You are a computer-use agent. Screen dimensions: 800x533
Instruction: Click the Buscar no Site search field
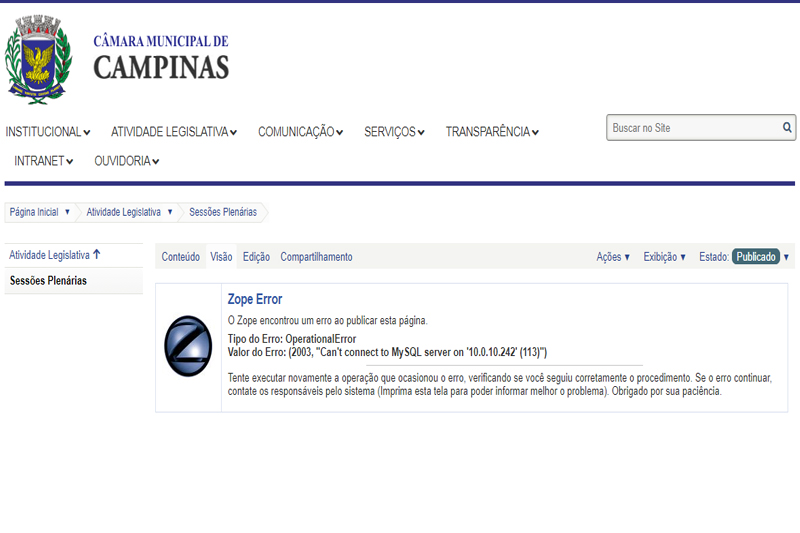pyautogui.click(x=694, y=128)
